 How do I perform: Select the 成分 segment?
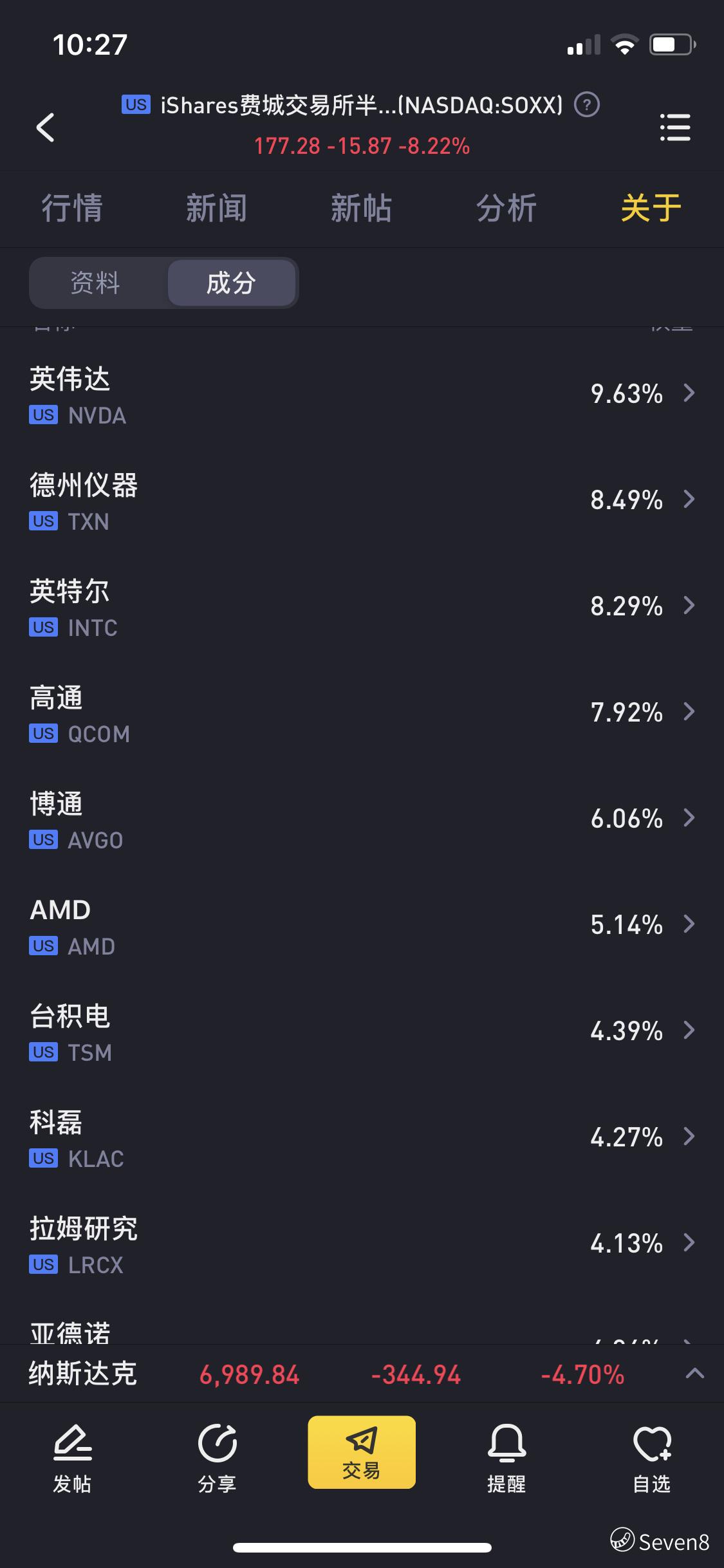231,283
